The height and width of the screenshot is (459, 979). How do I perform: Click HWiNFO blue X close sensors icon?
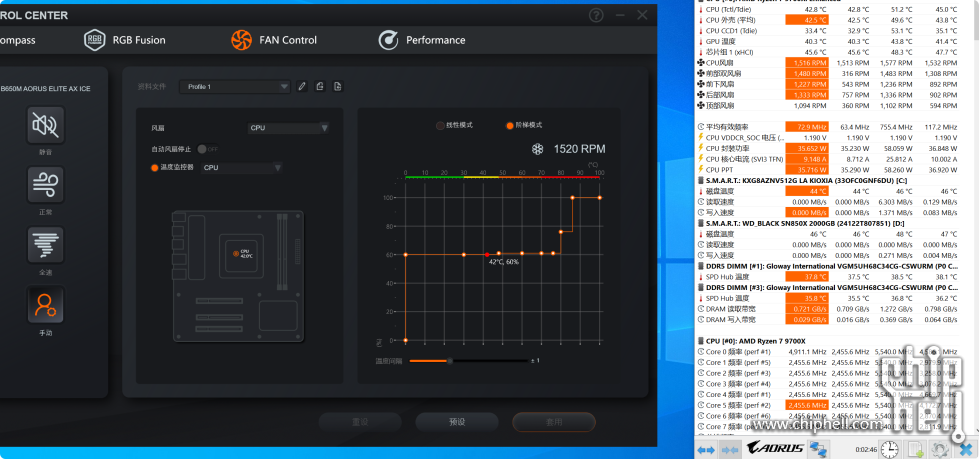pyautogui.click(x=965, y=448)
